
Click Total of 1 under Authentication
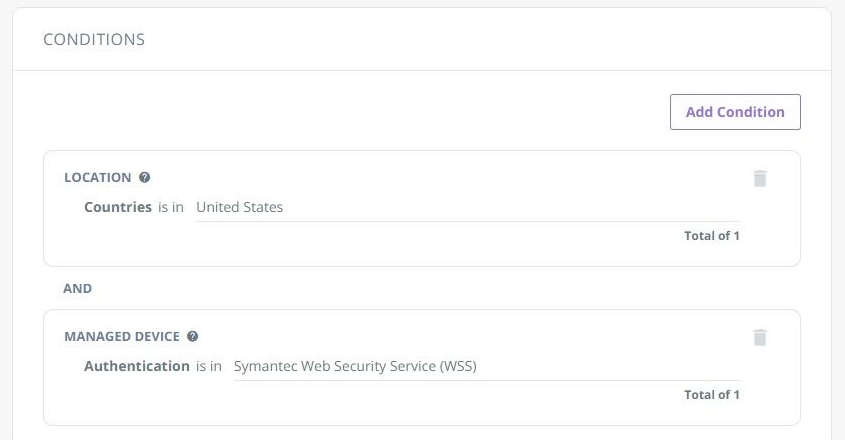coord(711,395)
